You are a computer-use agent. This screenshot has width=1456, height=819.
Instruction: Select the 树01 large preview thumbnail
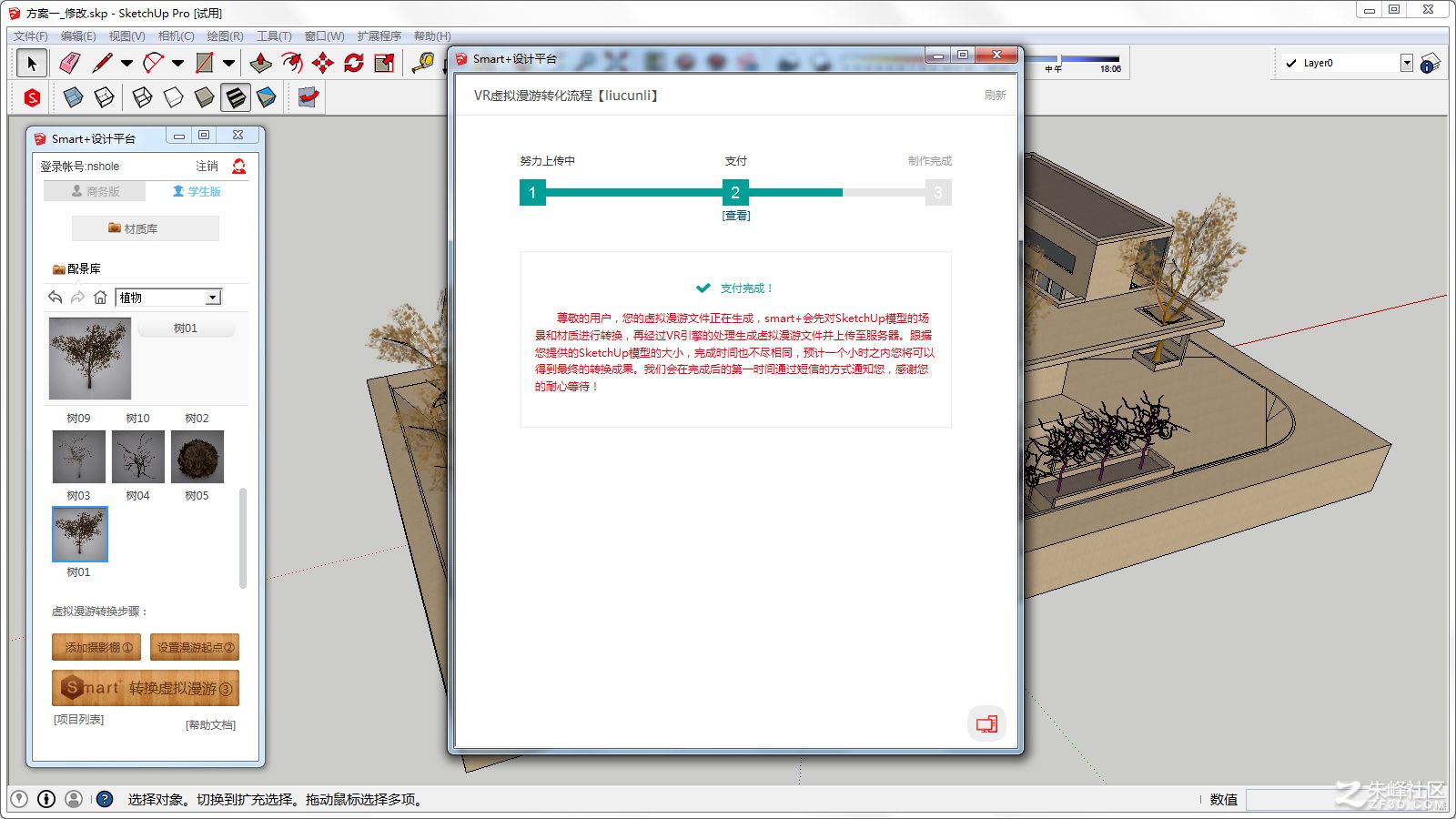[x=90, y=359]
